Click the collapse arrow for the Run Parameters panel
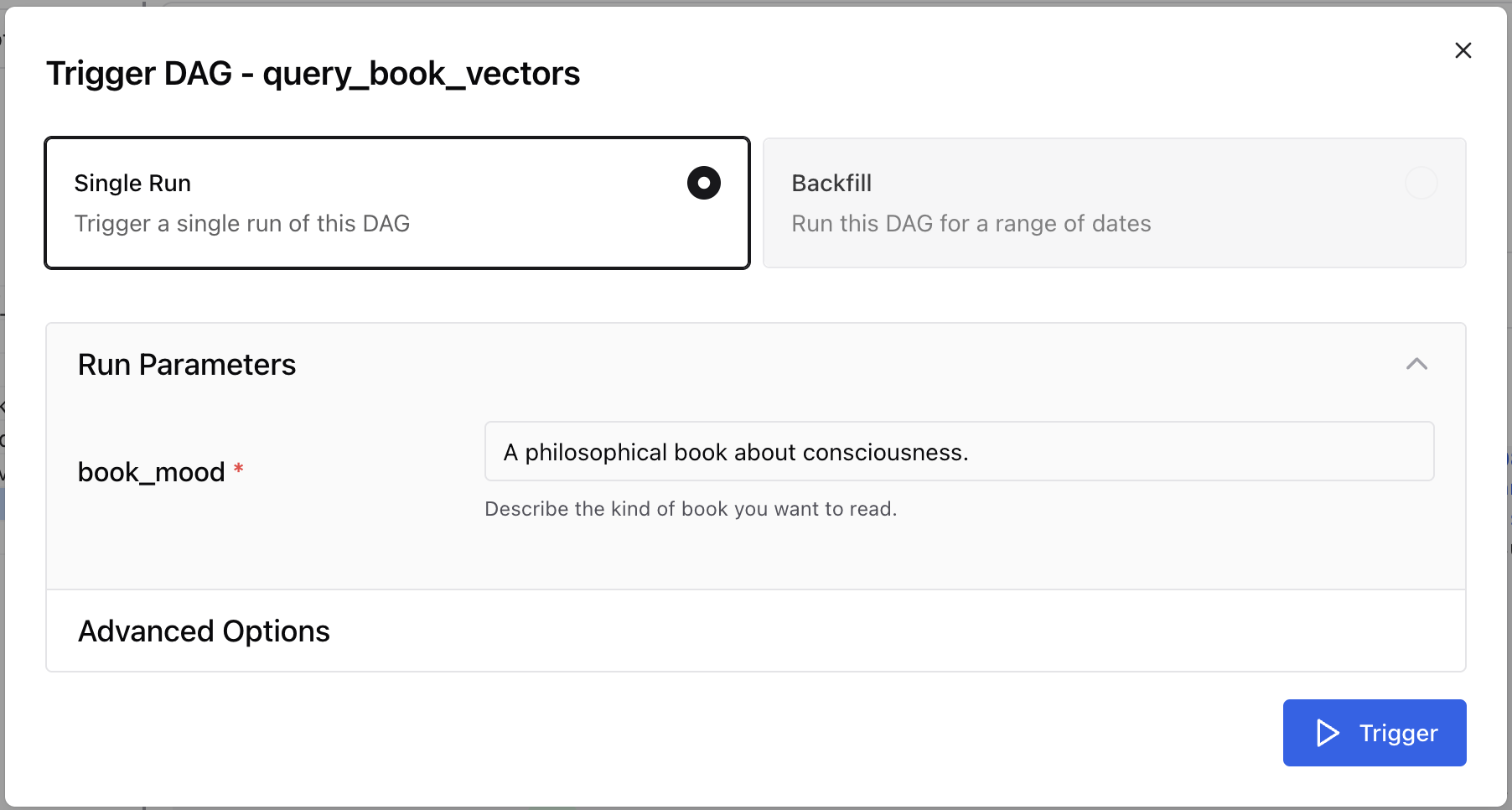This screenshot has height=810, width=1512. (1416, 364)
